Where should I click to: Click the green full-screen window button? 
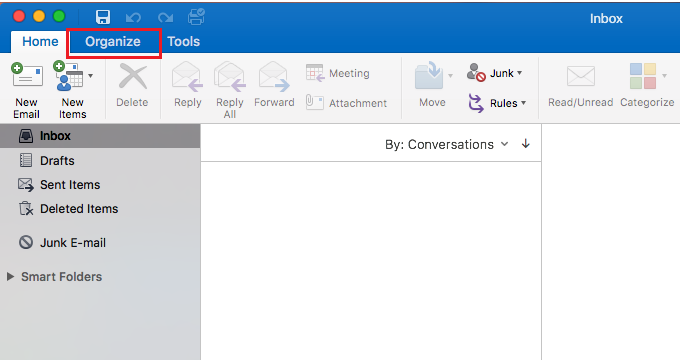point(59,16)
